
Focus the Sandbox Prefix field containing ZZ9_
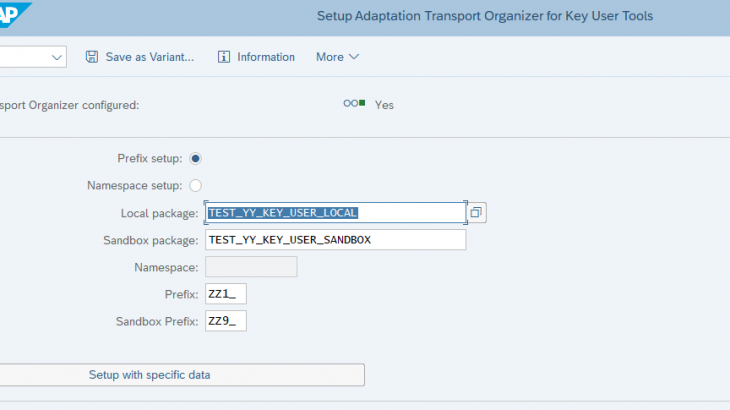coord(226,321)
